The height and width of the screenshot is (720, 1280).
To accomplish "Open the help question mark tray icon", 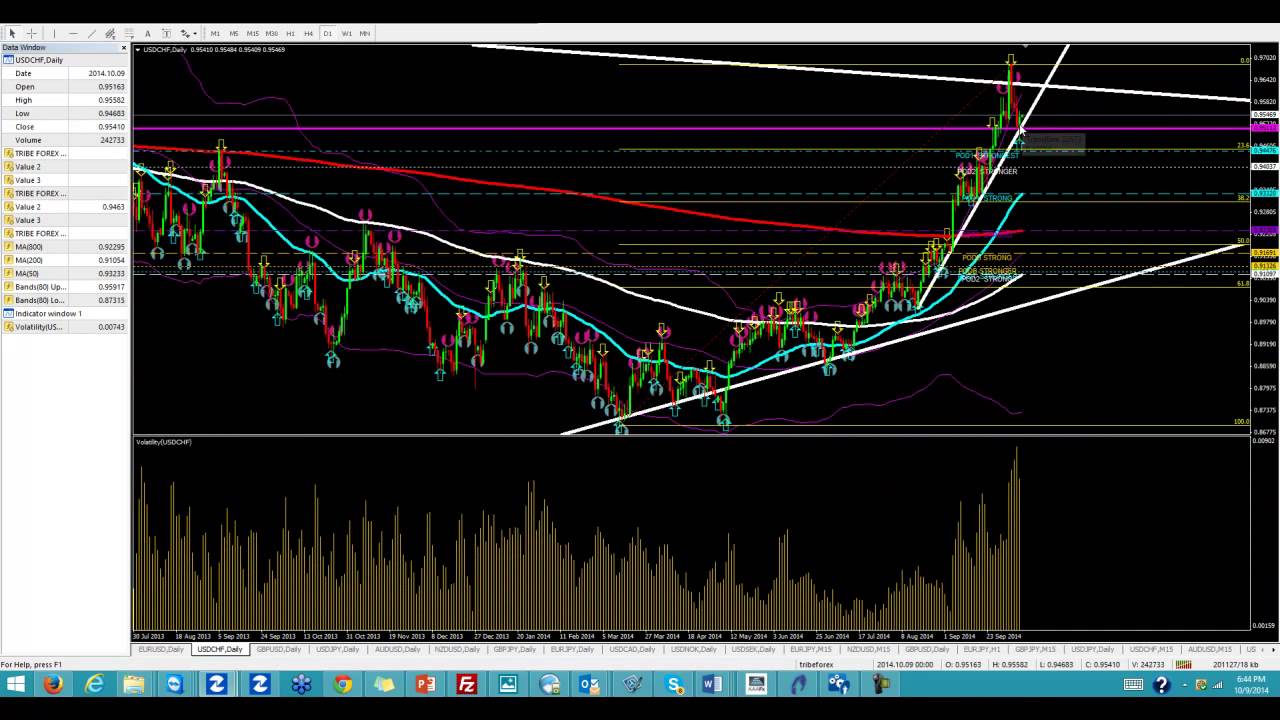I will click(x=1161, y=685).
